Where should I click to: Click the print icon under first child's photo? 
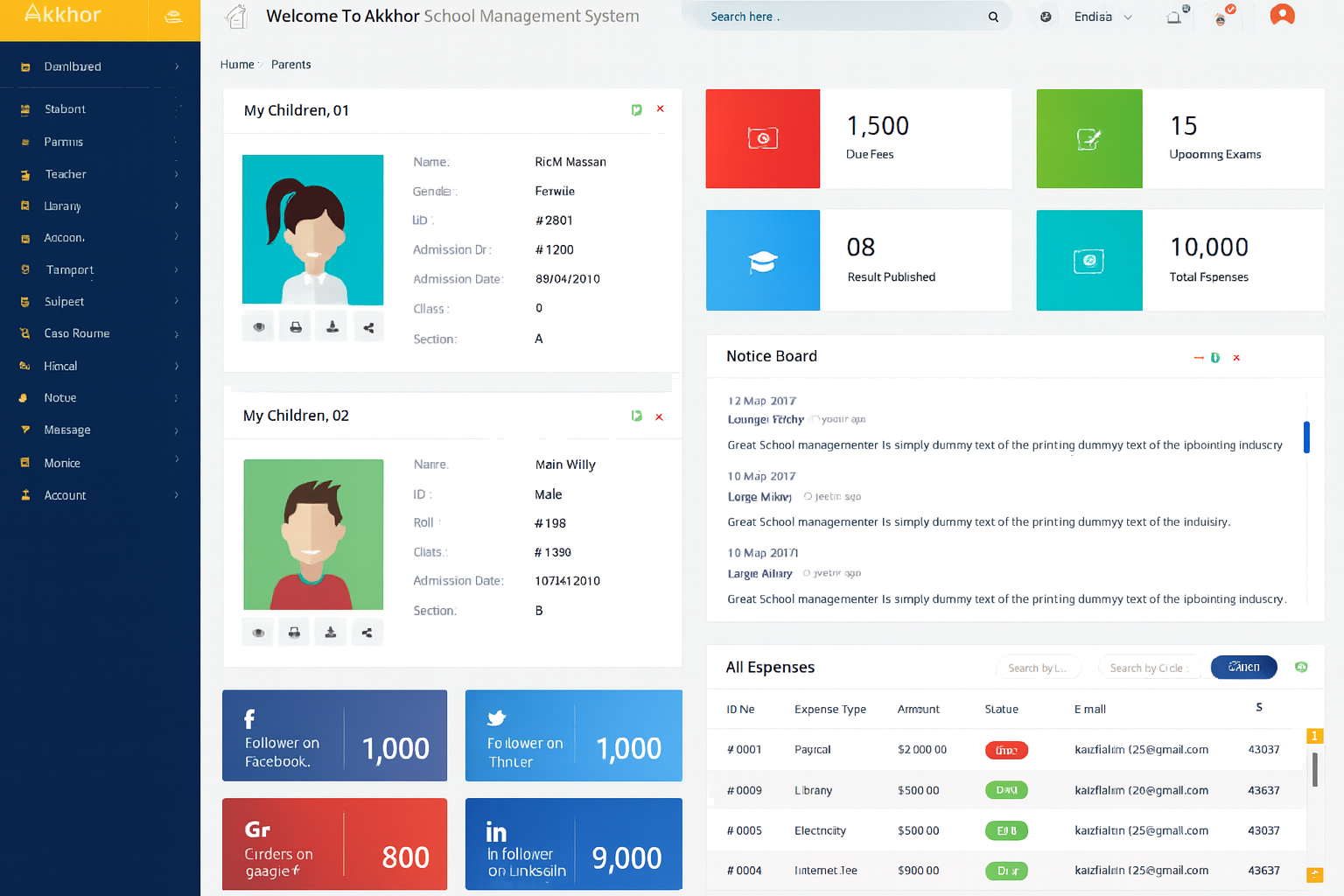click(x=296, y=327)
